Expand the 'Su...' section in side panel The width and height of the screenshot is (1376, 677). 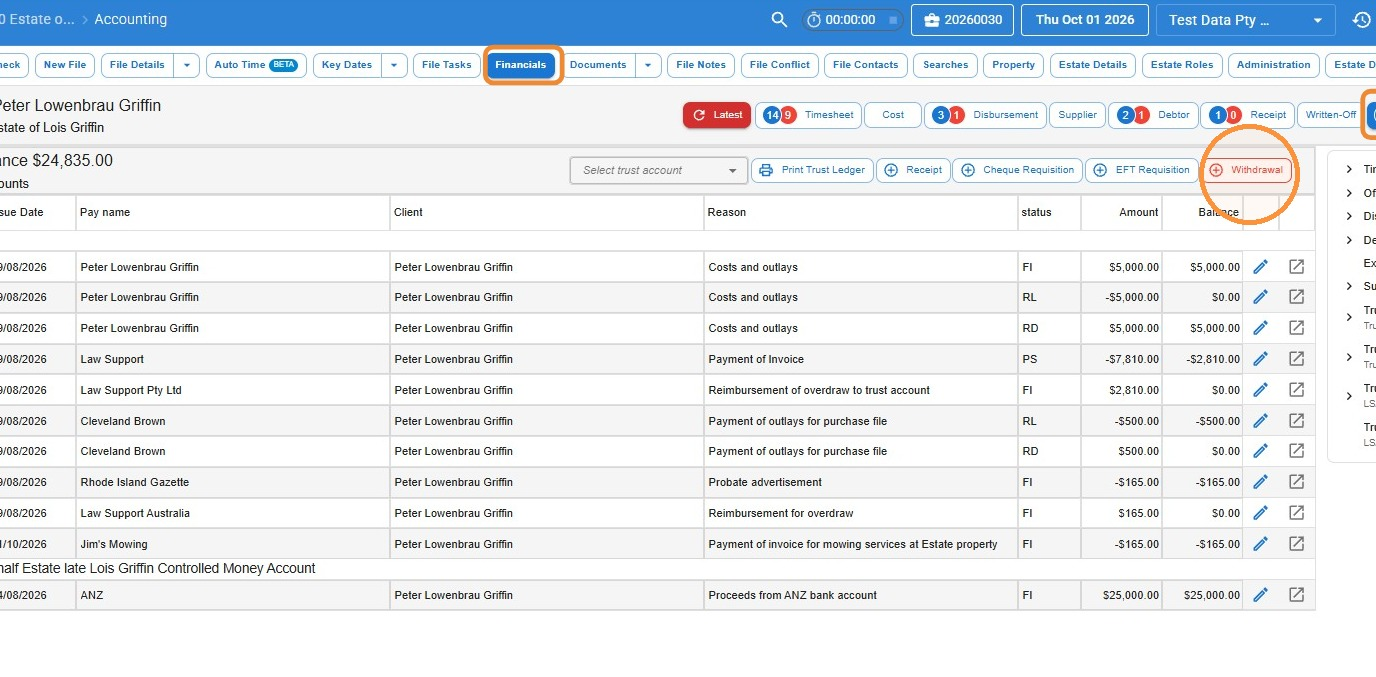pyautogui.click(x=1349, y=286)
